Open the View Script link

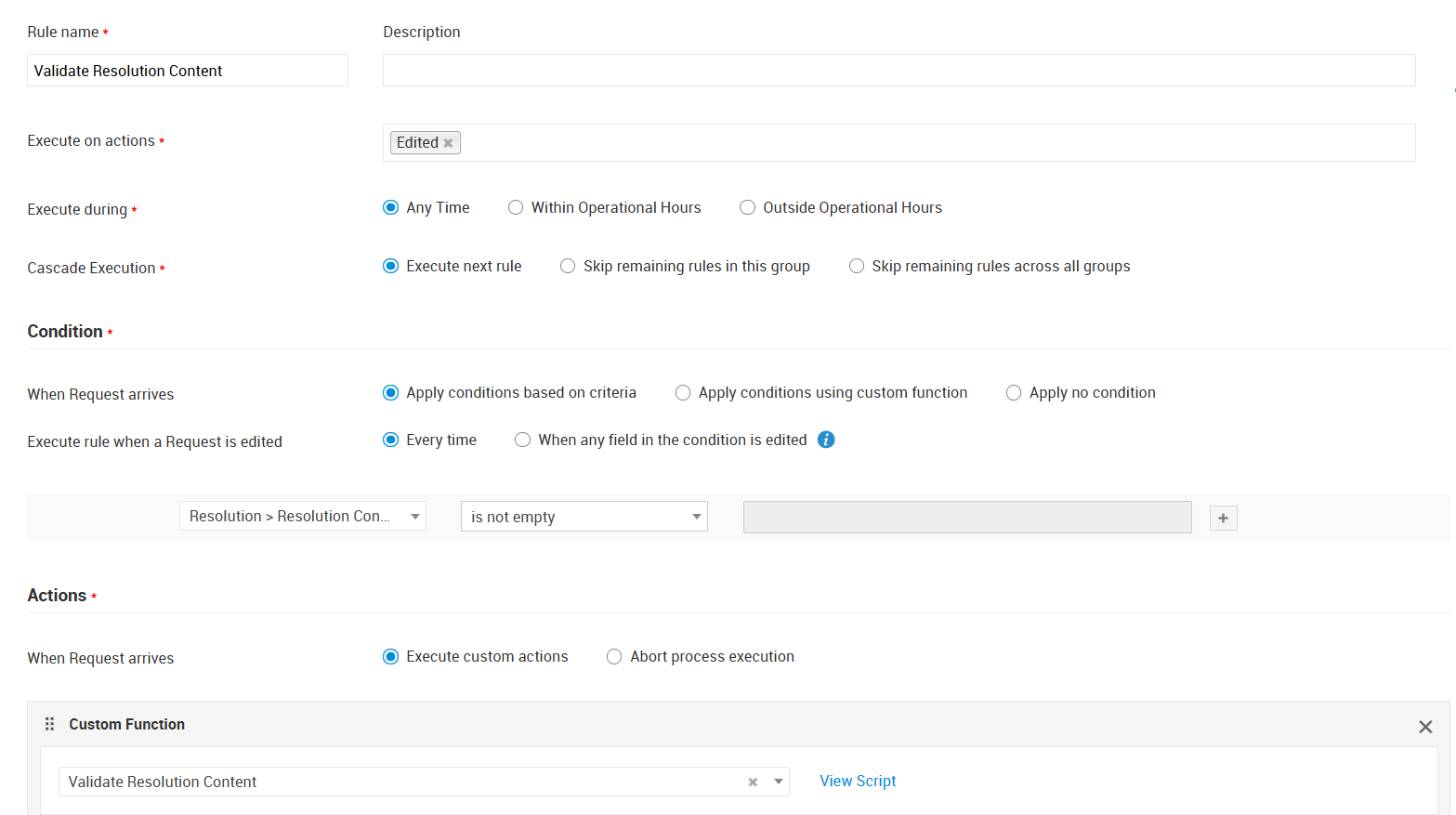pos(857,782)
